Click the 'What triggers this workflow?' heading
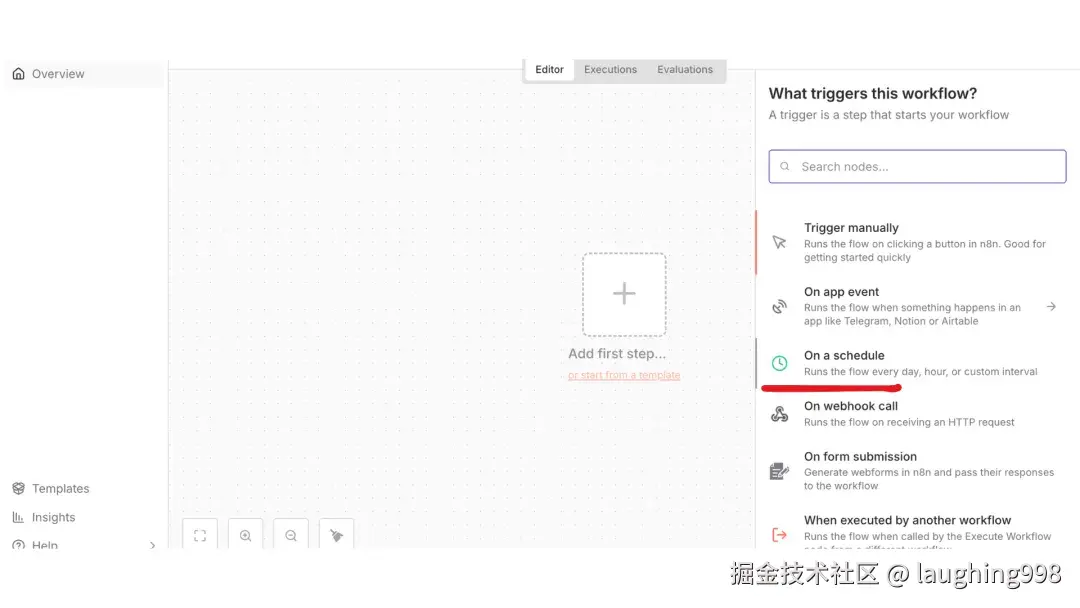 pyautogui.click(x=873, y=94)
